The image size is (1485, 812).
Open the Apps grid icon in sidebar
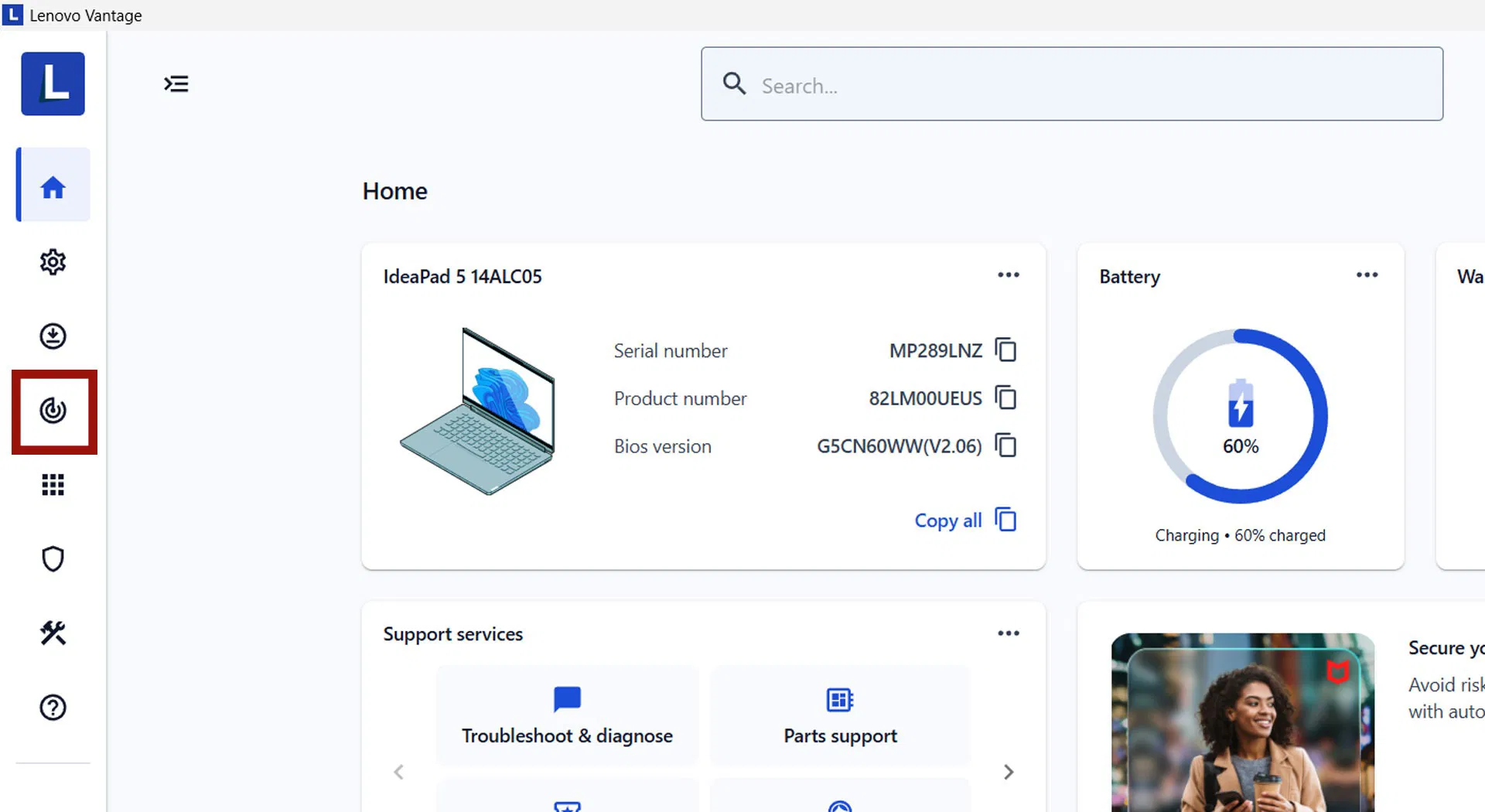click(53, 484)
